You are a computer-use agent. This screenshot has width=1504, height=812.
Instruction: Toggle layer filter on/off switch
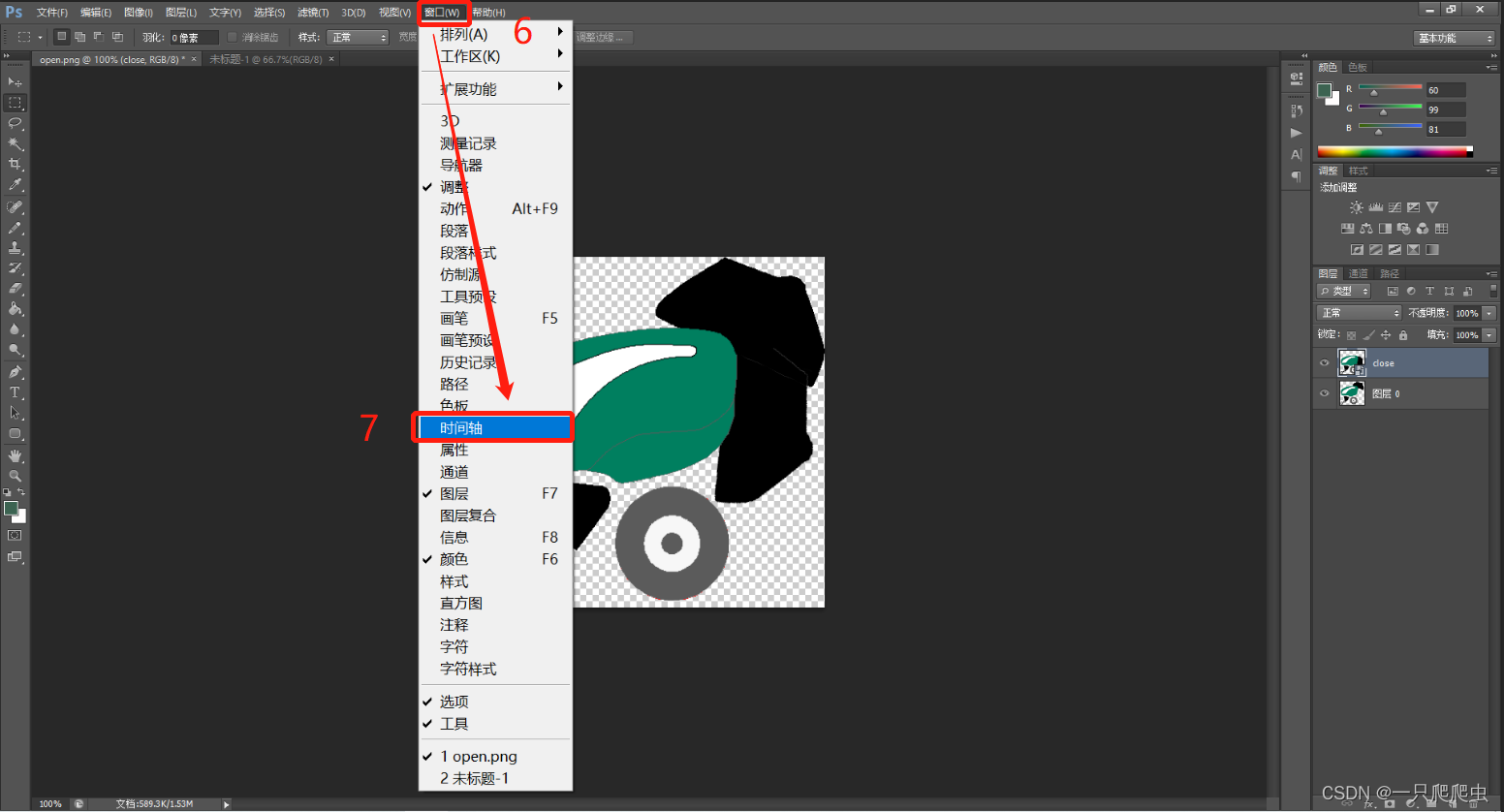click(1492, 291)
